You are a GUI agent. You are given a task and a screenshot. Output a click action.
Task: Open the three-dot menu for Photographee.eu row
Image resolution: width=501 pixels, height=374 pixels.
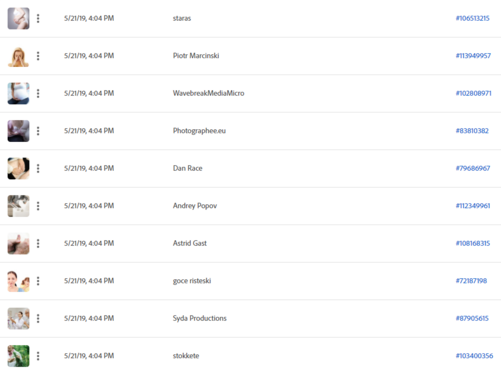tap(38, 131)
